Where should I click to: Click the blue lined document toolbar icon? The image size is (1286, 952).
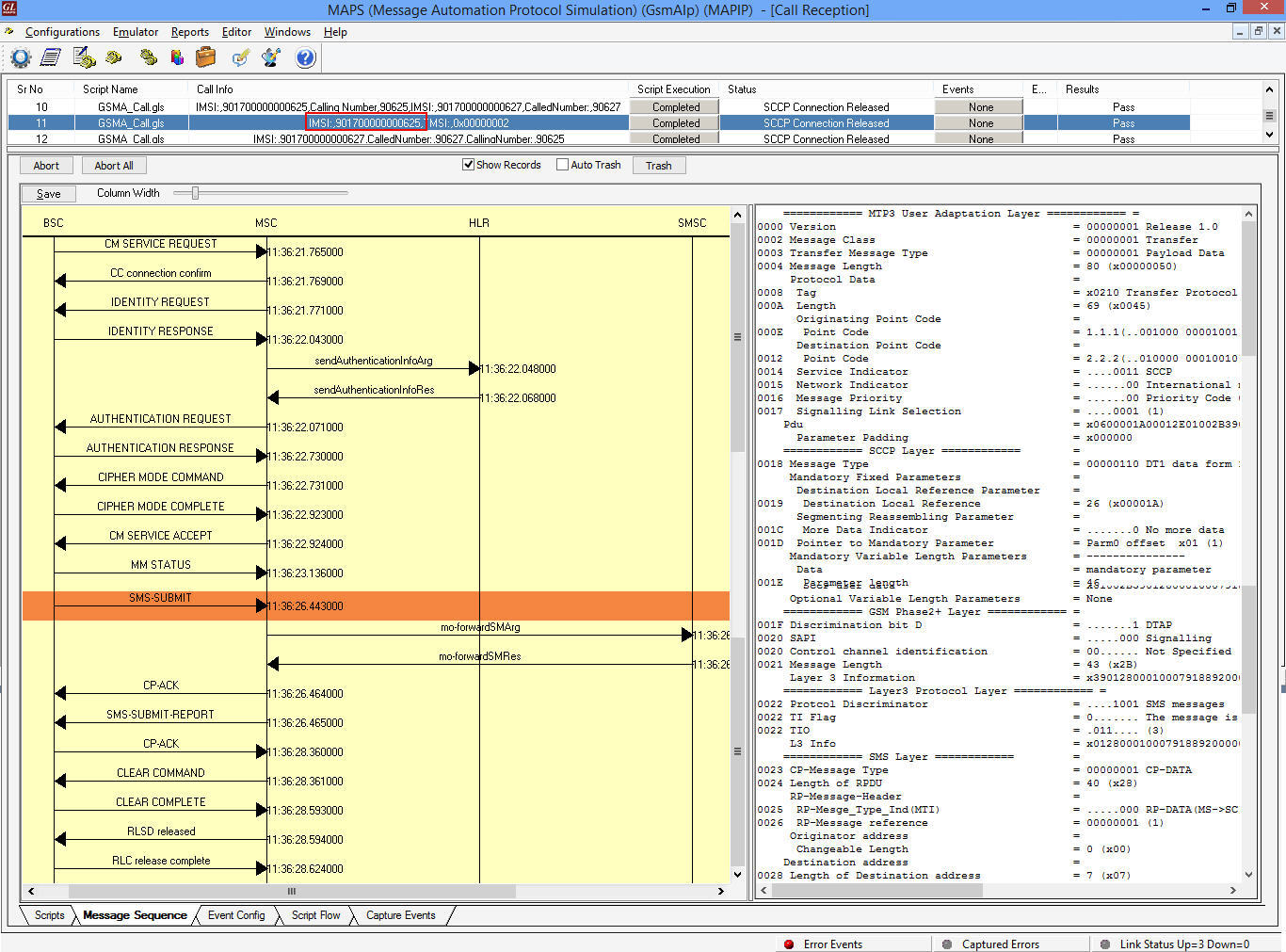[x=51, y=58]
